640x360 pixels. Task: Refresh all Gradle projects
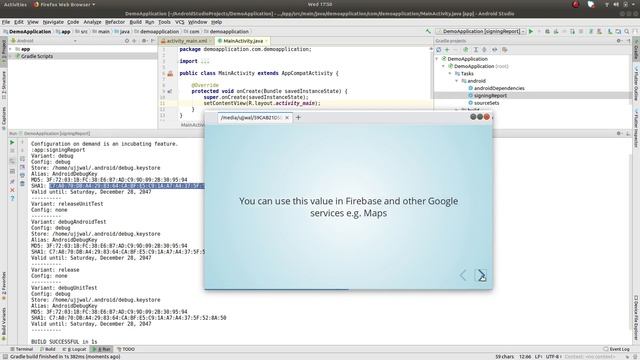tap(439, 50)
